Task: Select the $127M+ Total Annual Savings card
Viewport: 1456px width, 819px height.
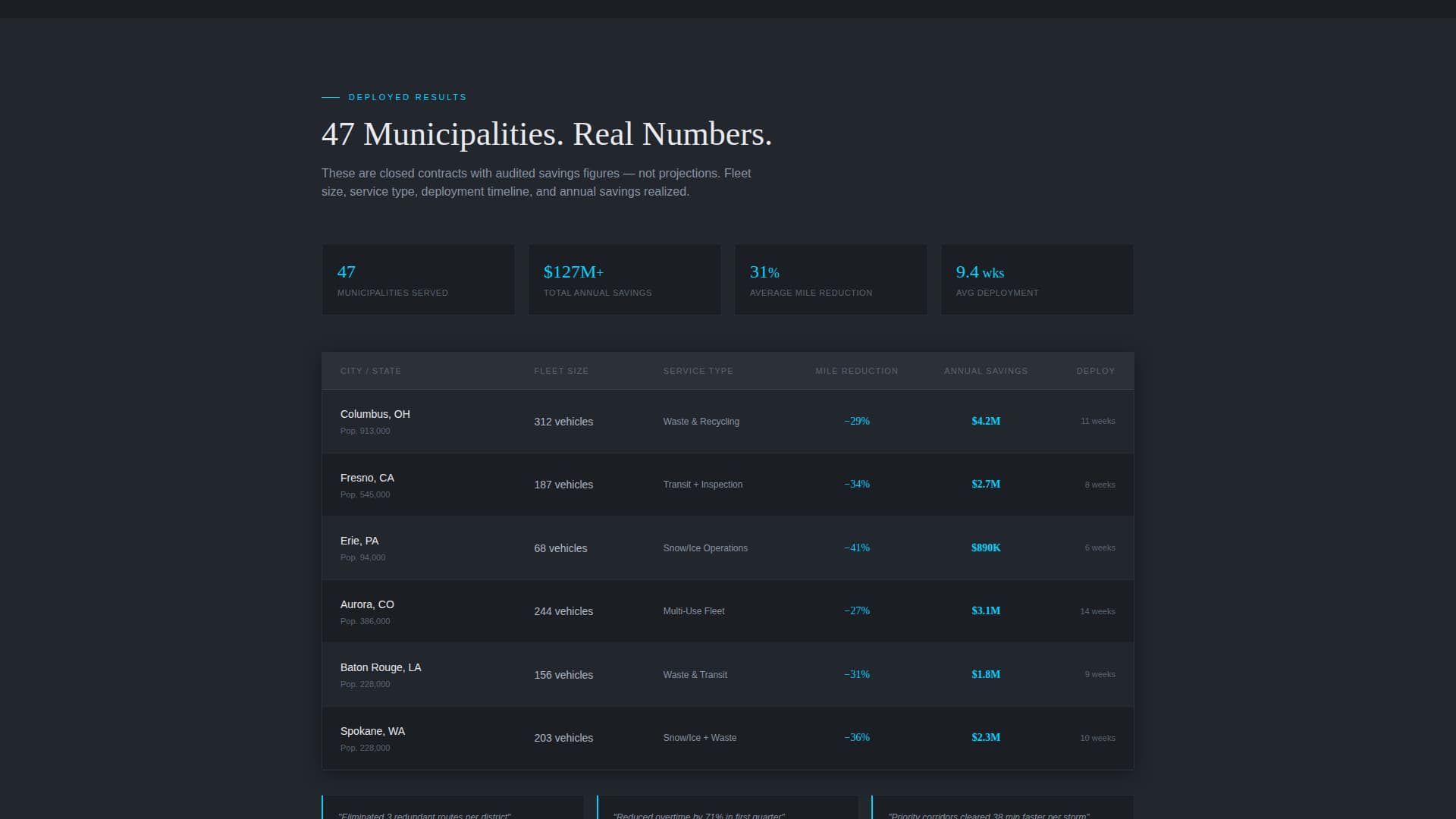Action: coord(625,280)
